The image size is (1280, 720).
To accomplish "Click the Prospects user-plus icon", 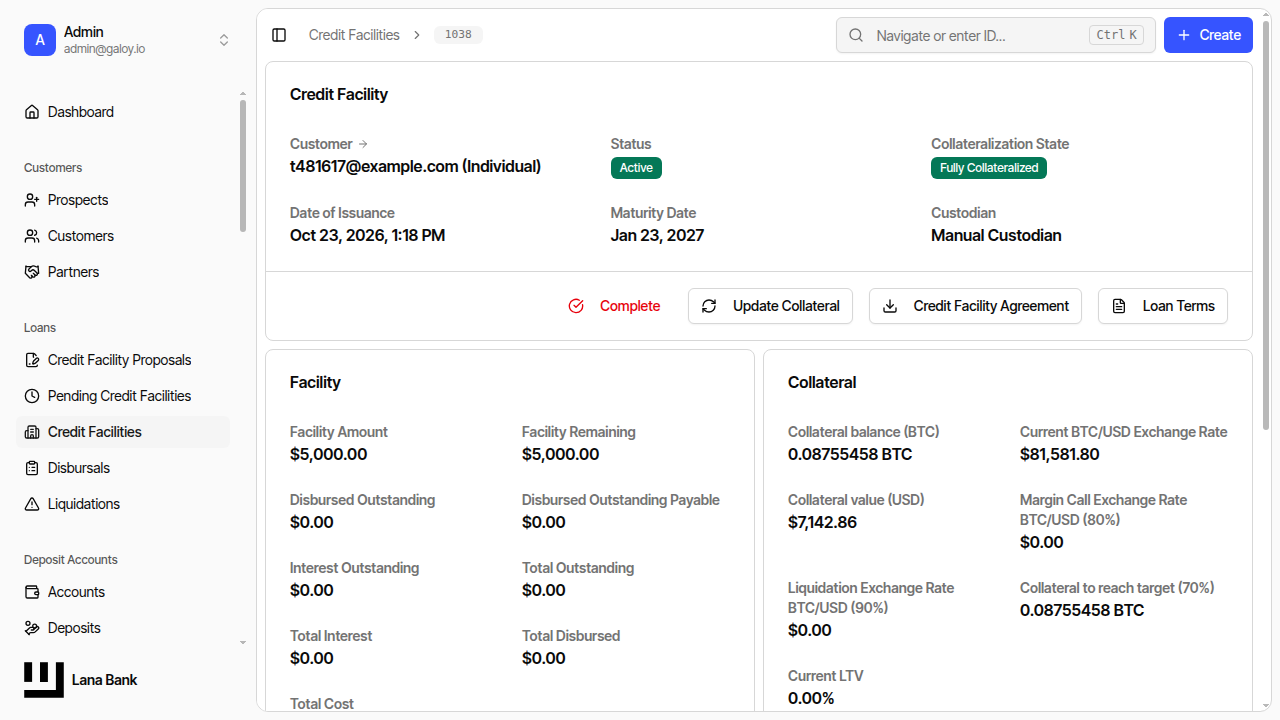I will coord(32,200).
